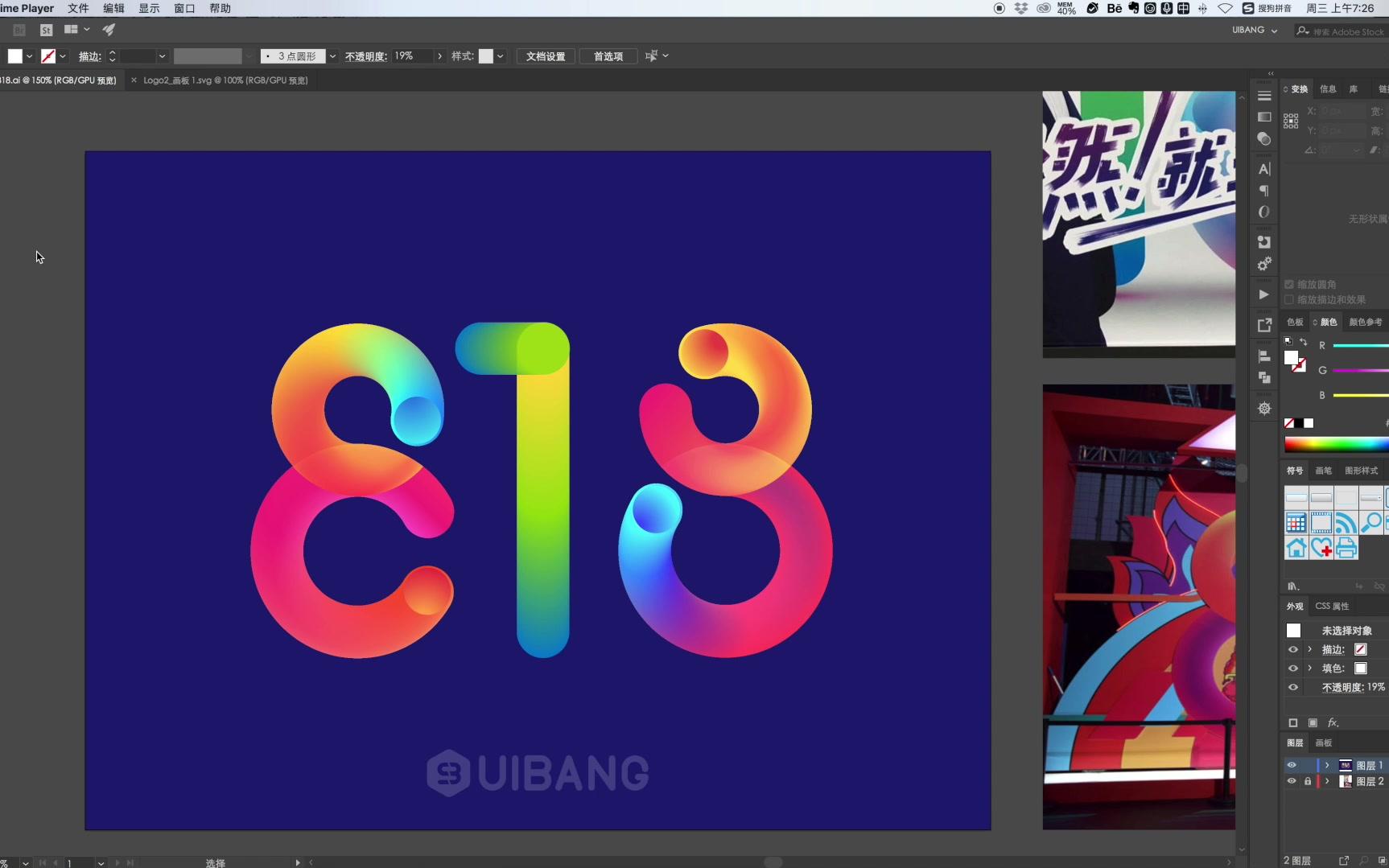Screen dimensions: 1389x868
Task: Swap fill and stroke arrow icon
Action: point(1304,342)
